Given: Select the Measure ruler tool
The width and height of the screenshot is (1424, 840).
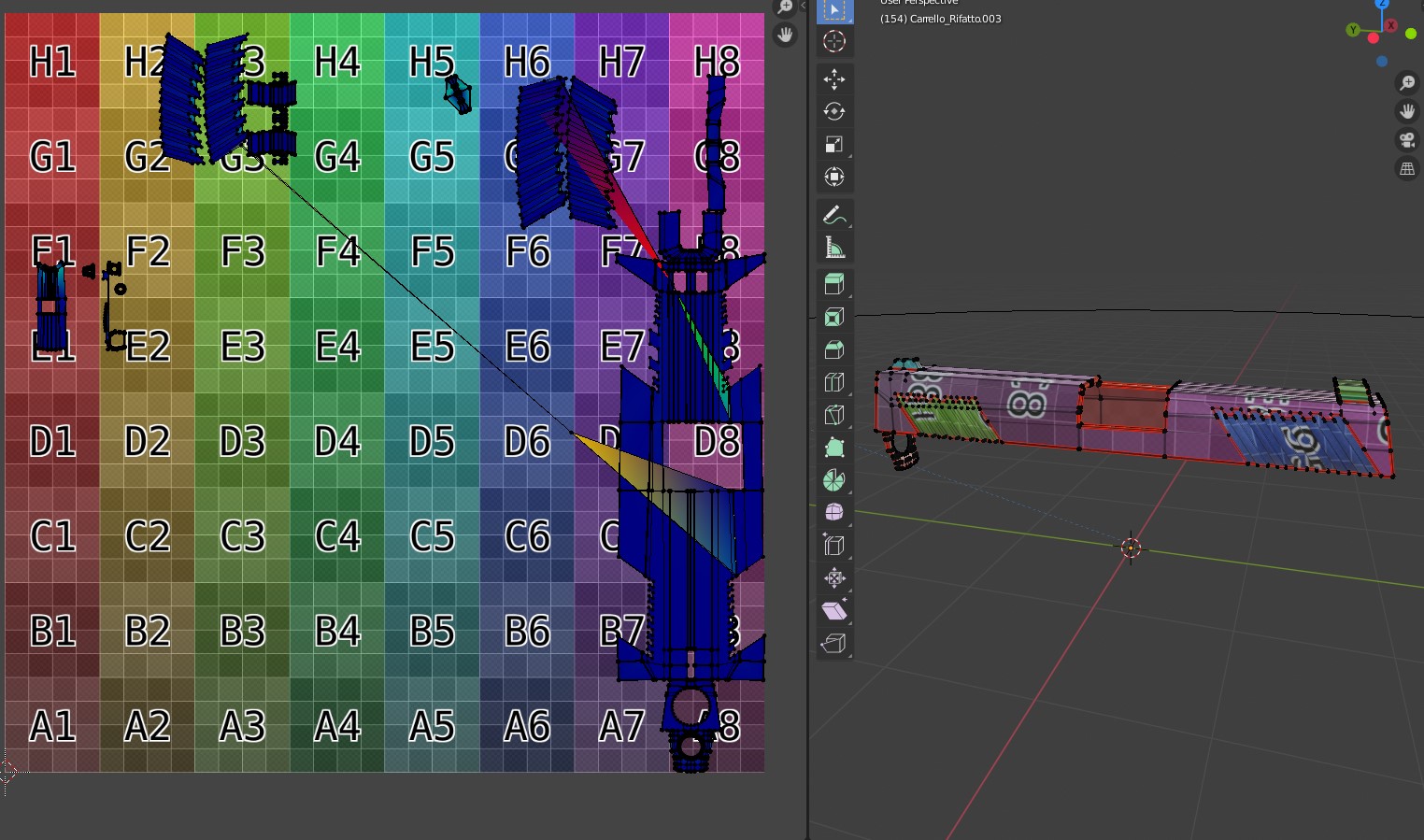Looking at the screenshot, I should coord(834,249).
